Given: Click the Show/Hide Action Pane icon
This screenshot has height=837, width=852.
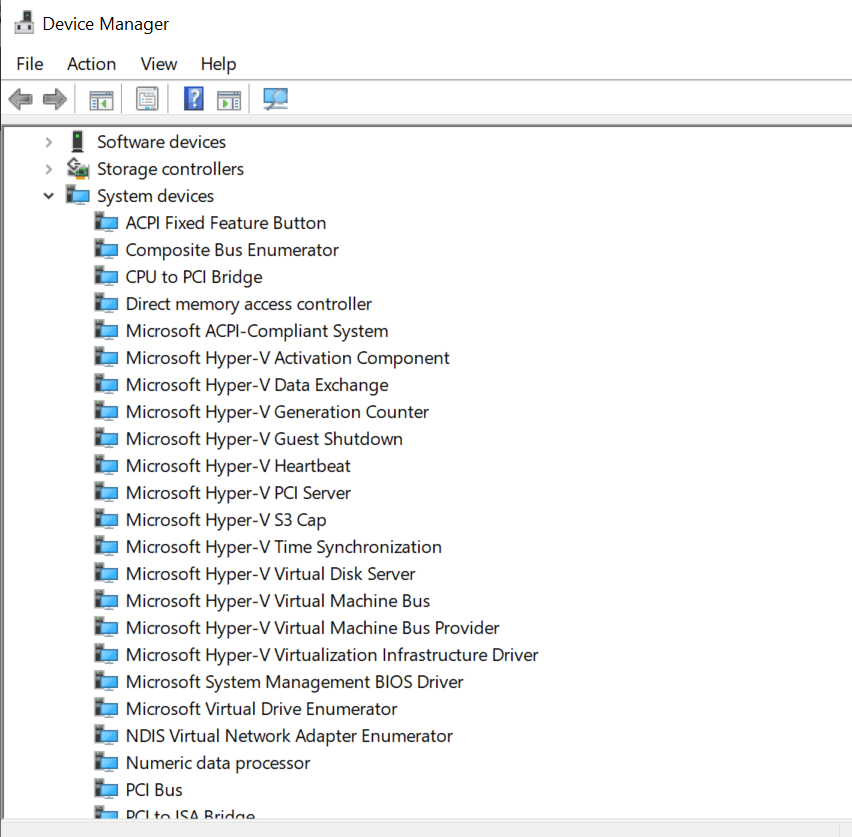Looking at the screenshot, I should coord(229,100).
